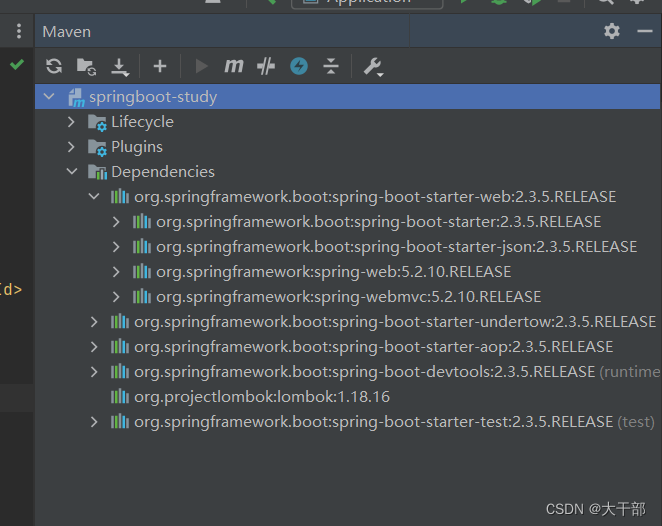Execute Maven goal 'm' icon
Viewport: 662px width, 526px height.
tap(233, 66)
